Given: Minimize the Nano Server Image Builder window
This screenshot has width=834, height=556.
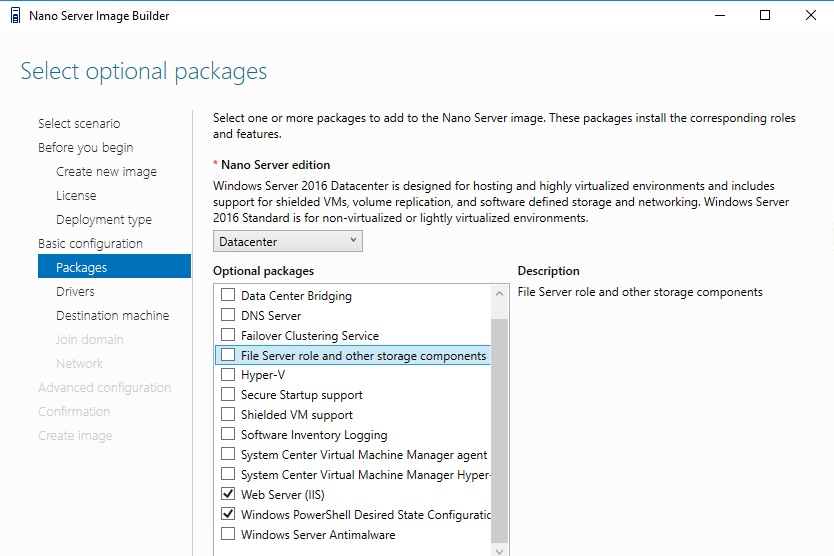Looking at the screenshot, I should [720, 15].
